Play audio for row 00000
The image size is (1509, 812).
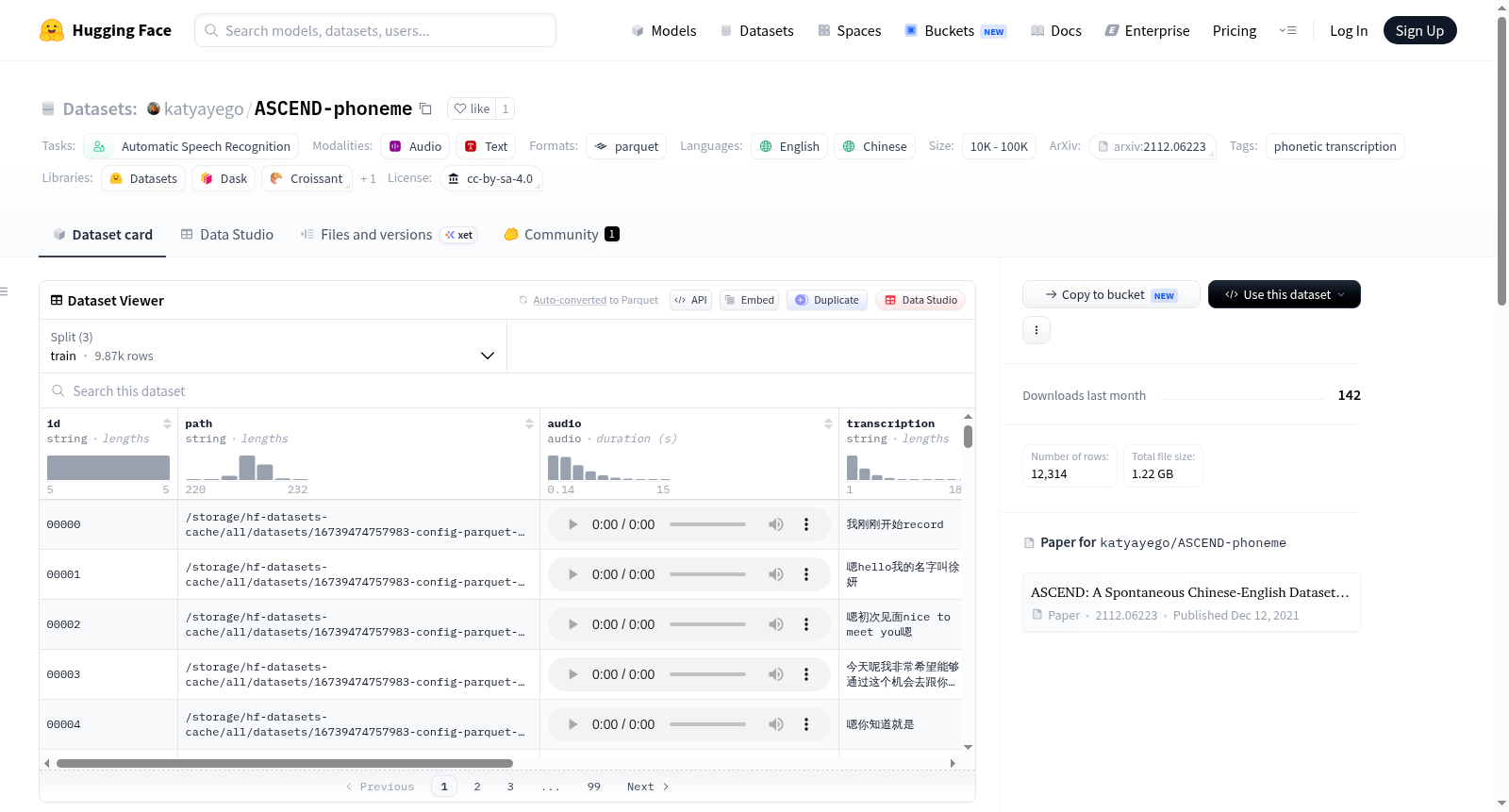pyautogui.click(x=572, y=524)
